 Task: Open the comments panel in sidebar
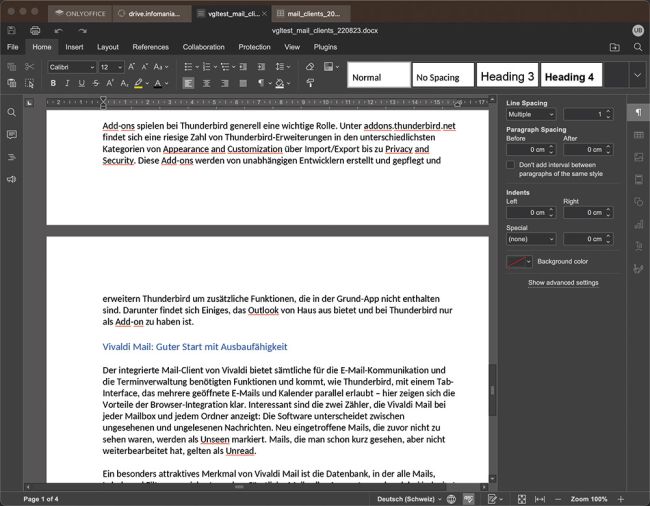[12, 135]
